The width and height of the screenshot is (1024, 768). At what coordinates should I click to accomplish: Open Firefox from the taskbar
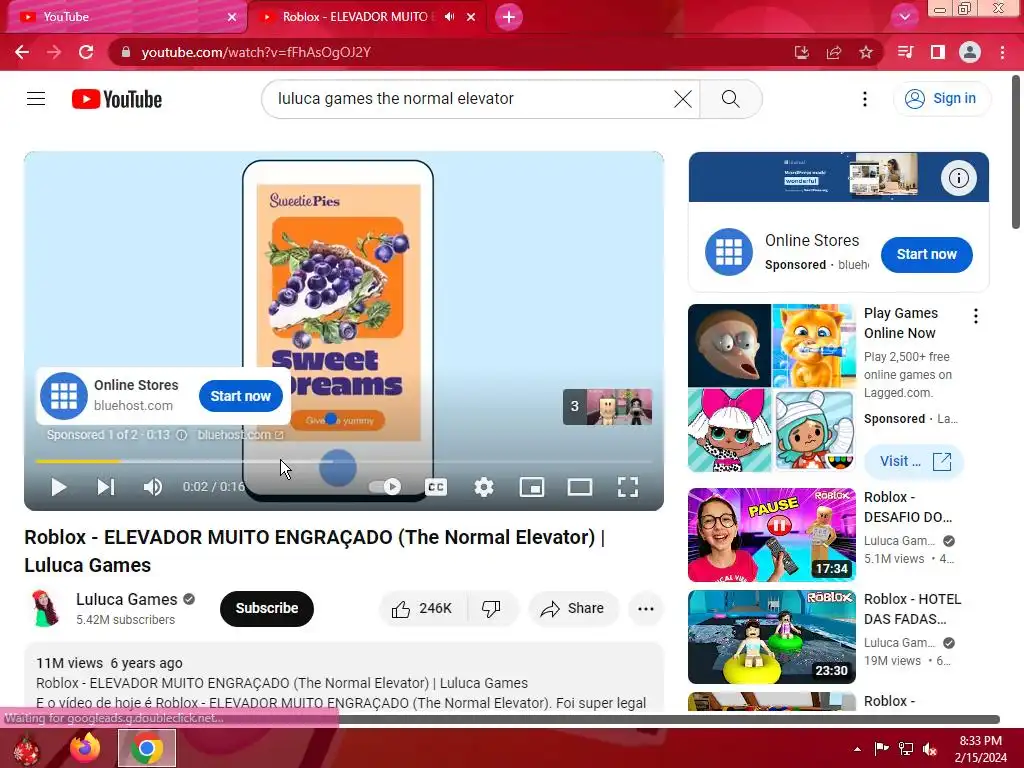(86, 748)
